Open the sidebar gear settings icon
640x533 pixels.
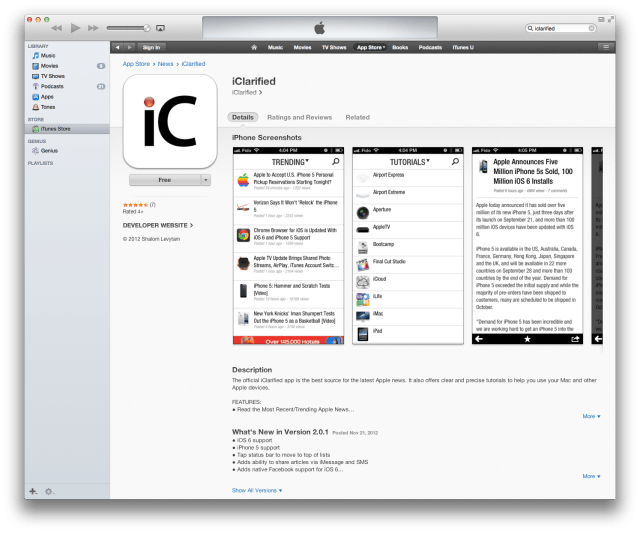(x=49, y=491)
